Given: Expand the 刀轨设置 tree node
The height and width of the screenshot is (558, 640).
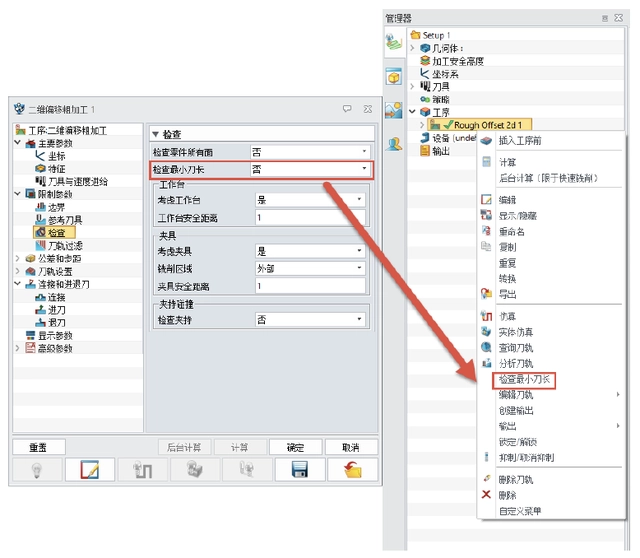Looking at the screenshot, I should pos(18,271).
